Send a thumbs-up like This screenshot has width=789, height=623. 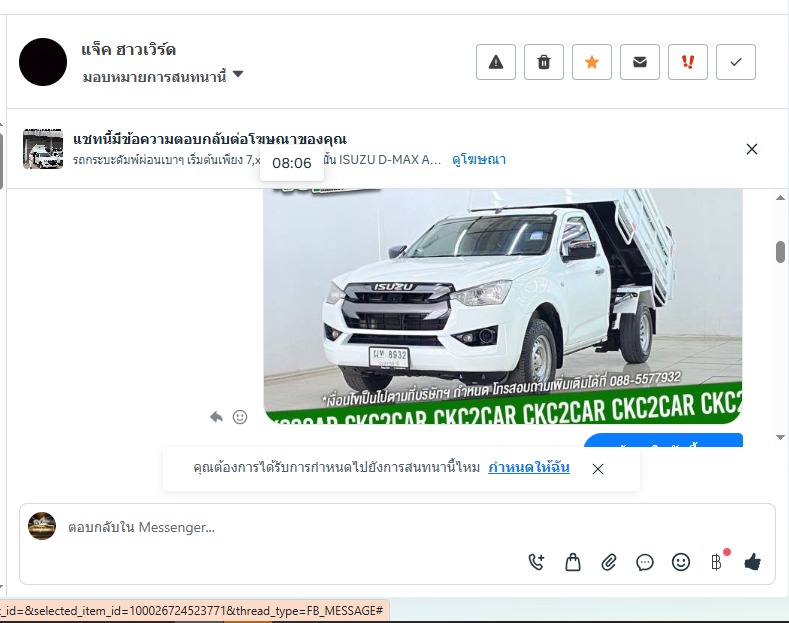pos(753,562)
